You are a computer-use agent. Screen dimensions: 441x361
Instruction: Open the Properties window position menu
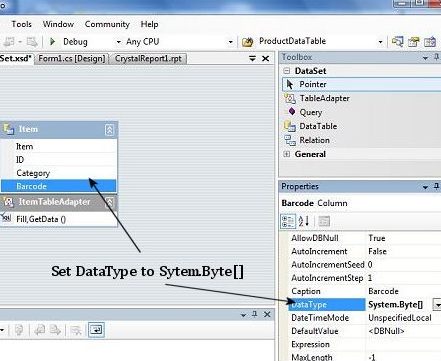[x=425, y=187]
